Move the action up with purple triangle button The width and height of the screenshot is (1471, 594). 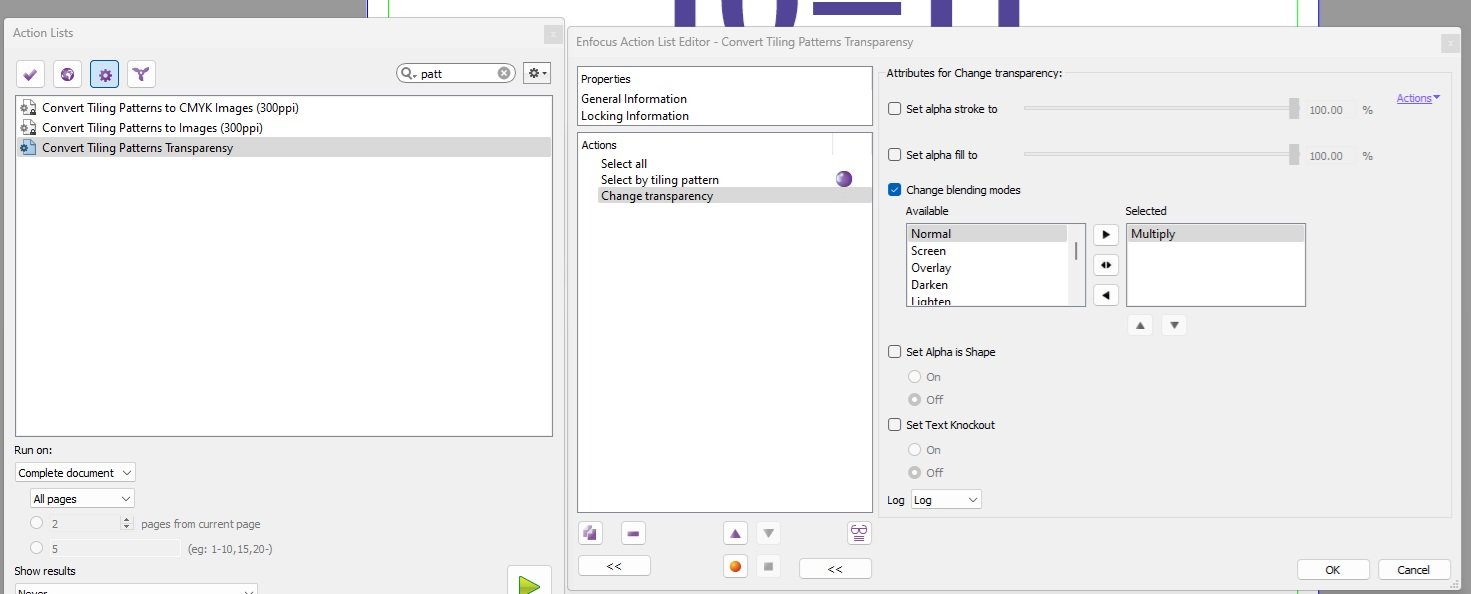pos(735,533)
